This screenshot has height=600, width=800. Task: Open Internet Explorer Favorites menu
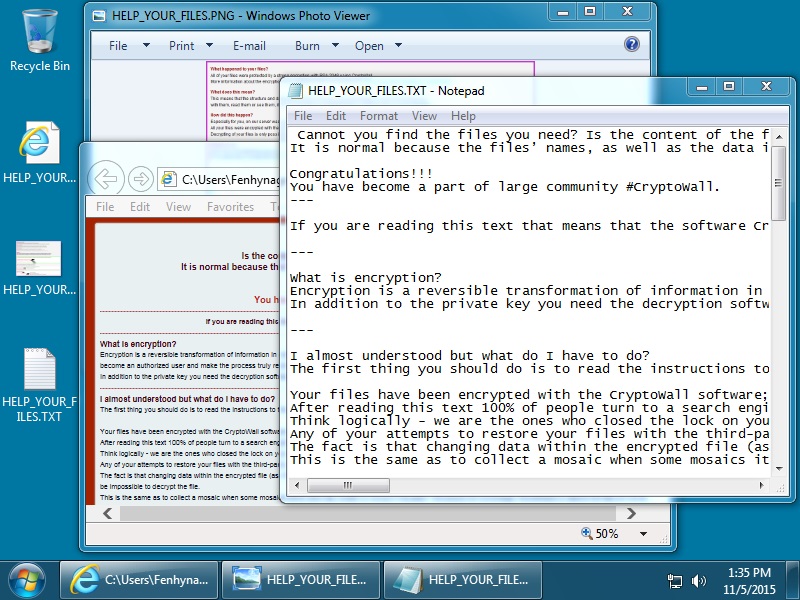click(230, 207)
